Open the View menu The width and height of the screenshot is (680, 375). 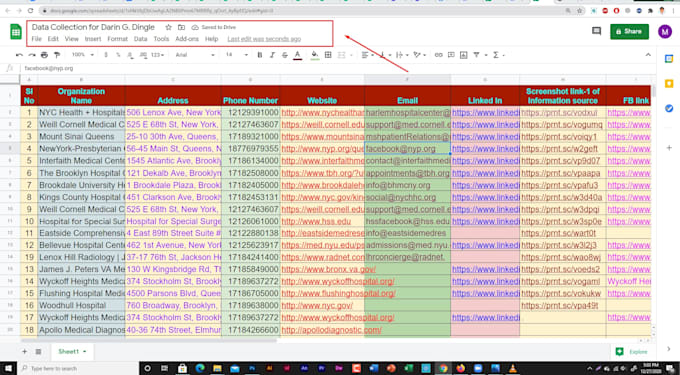tap(72, 39)
